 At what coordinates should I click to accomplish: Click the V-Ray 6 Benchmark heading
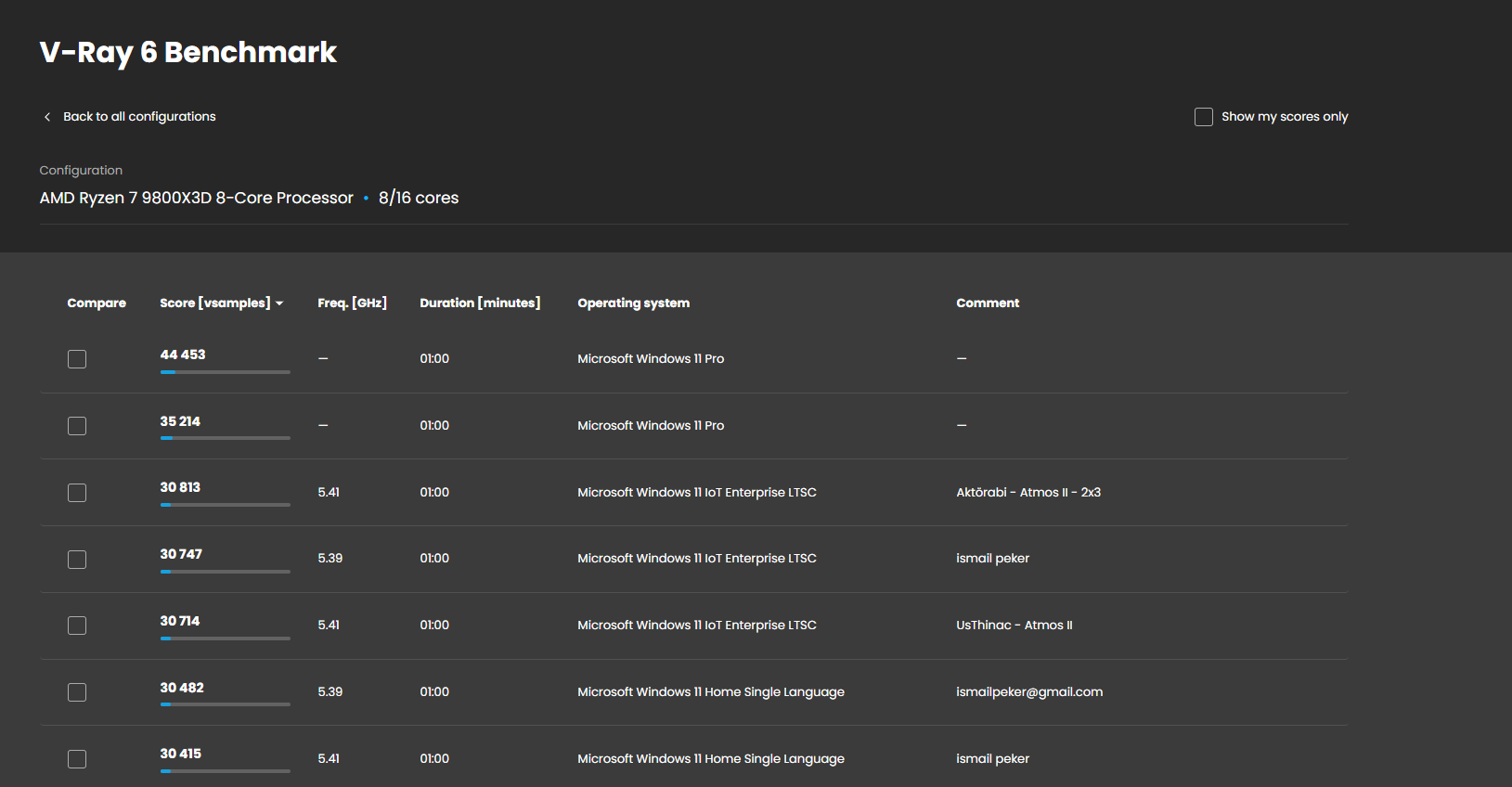pyautogui.click(x=187, y=53)
